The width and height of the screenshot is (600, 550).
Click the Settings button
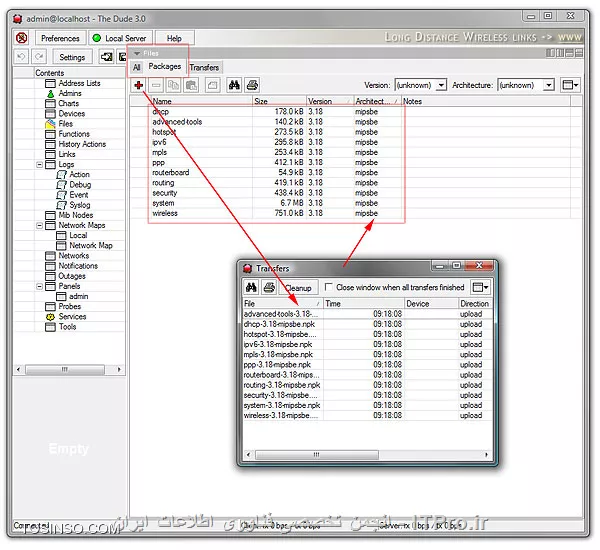[x=72, y=57]
